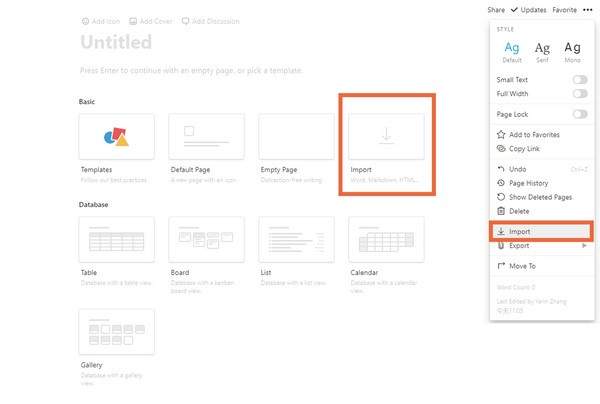Open the Updates button at top
The height and width of the screenshot is (404, 600).
pyautogui.click(x=529, y=10)
